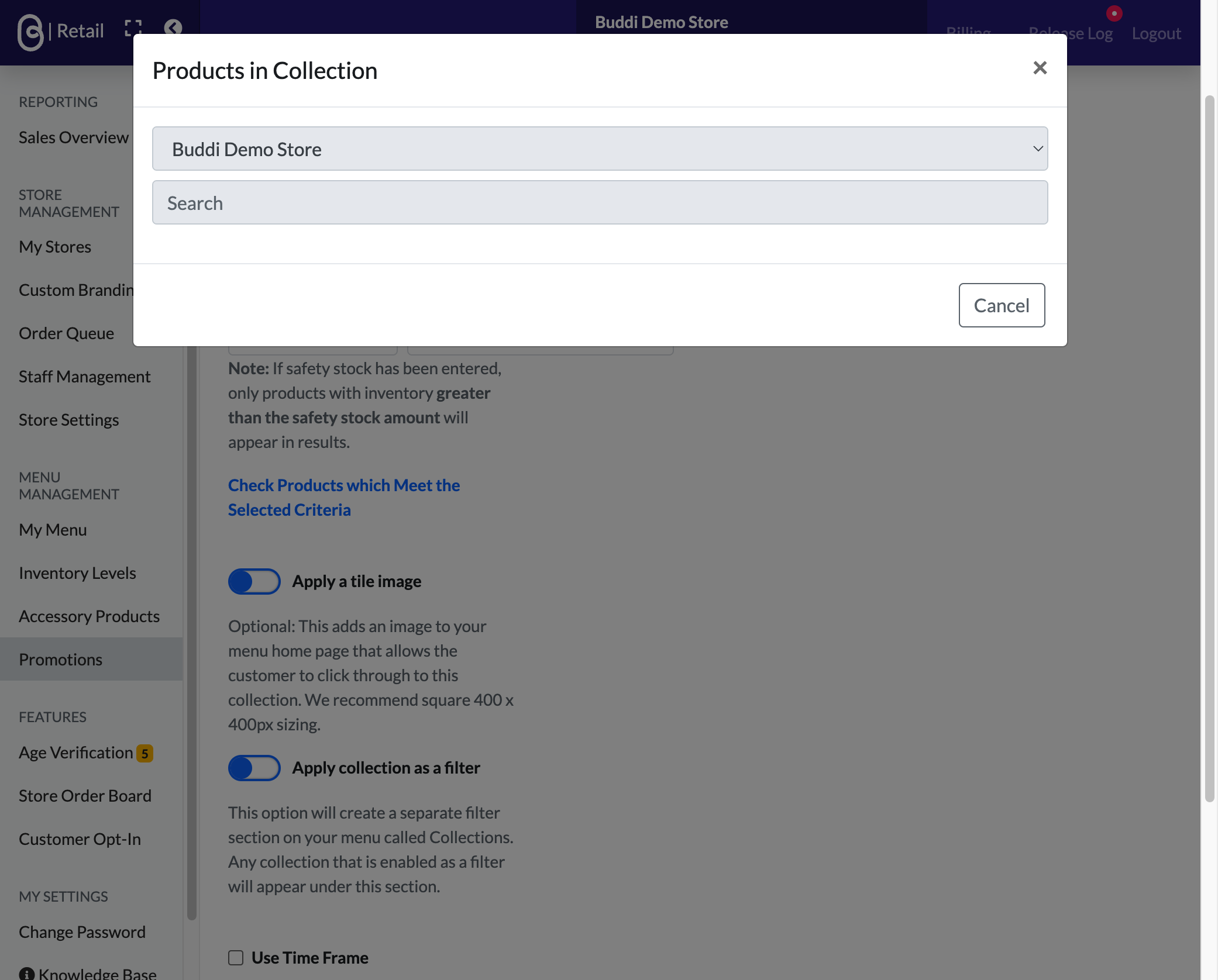Collapse sidebar with the back arrow icon
The width and height of the screenshot is (1218, 980).
[x=173, y=27]
